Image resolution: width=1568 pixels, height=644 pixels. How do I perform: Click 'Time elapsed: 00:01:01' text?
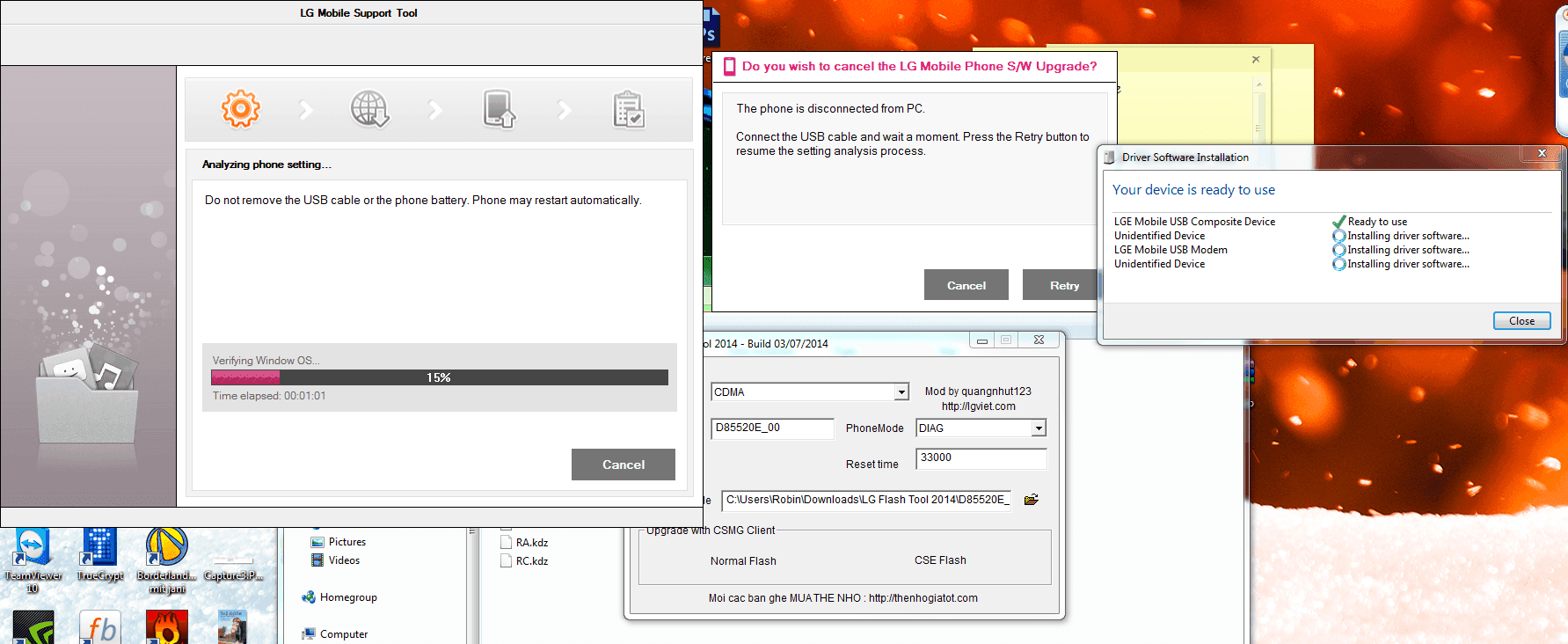click(x=269, y=396)
